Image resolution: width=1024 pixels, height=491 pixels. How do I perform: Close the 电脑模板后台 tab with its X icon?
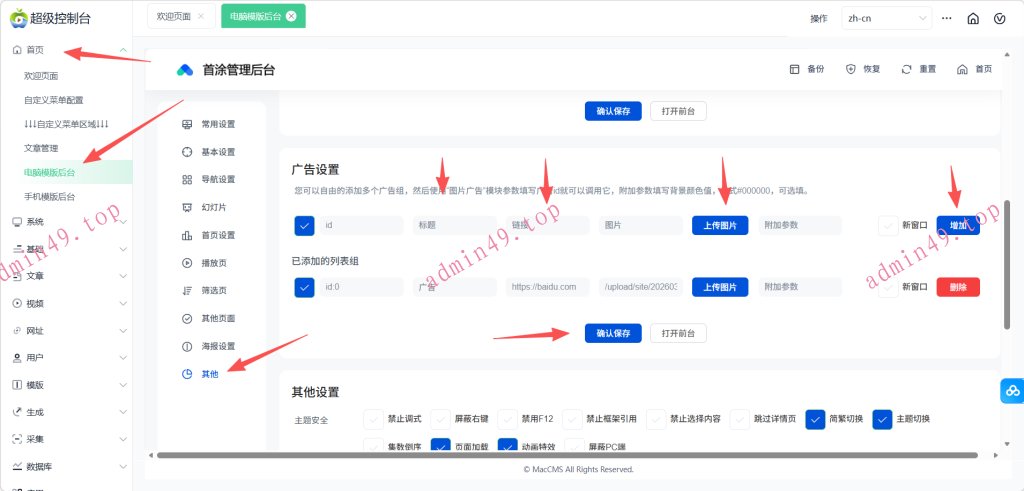(x=291, y=16)
